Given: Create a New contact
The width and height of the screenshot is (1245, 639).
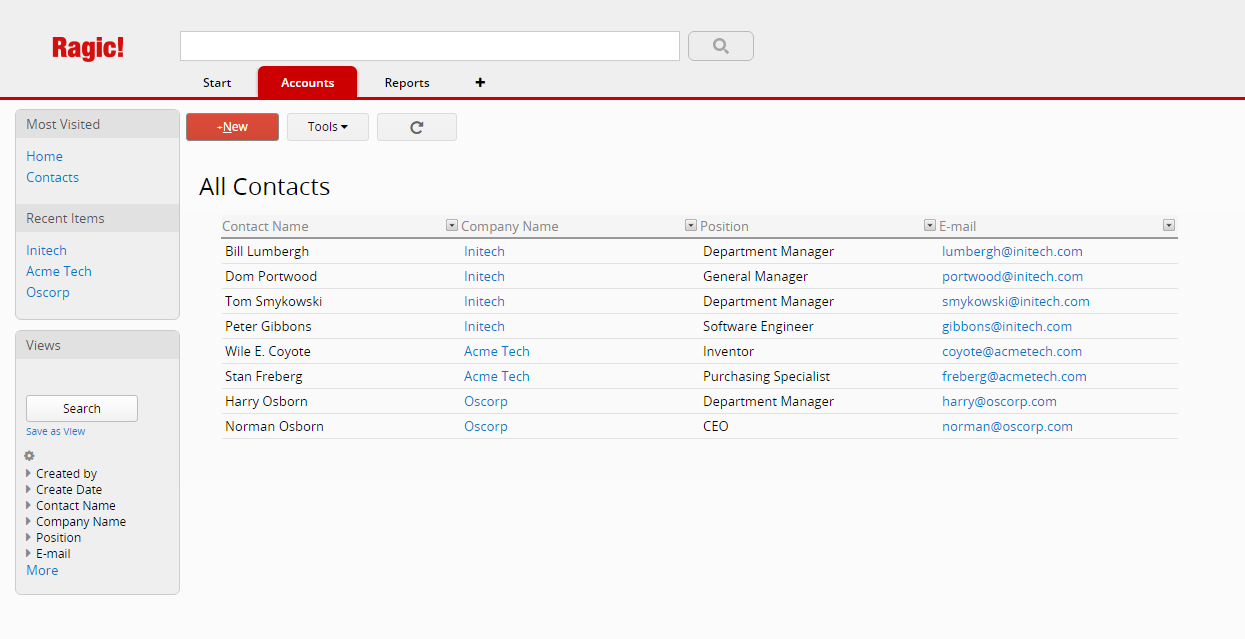Looking at the screenshot, I should click(x=232, y=127).
